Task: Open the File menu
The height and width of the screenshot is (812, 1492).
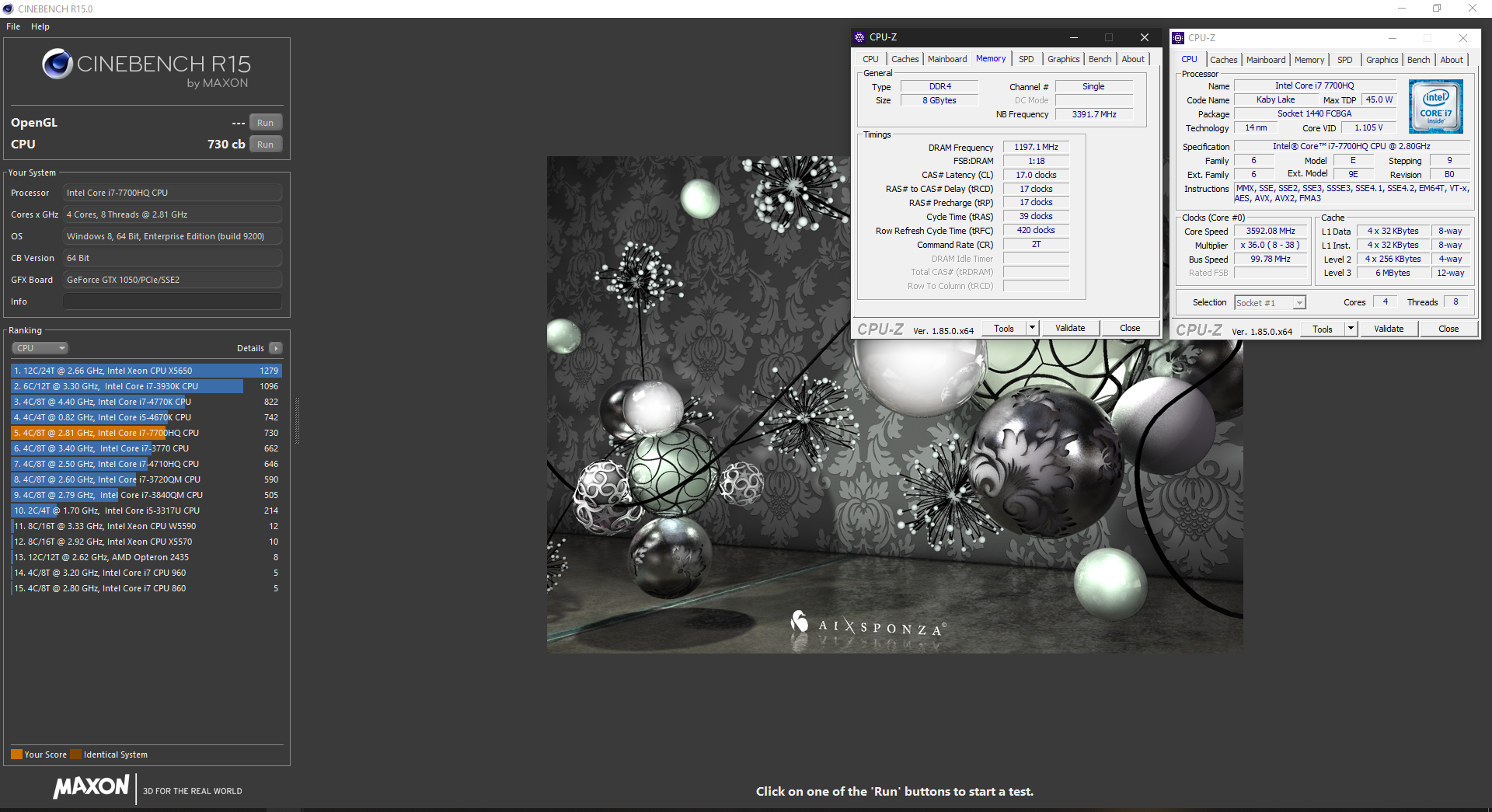Action: pyautogui.click(x=13, y=26)
